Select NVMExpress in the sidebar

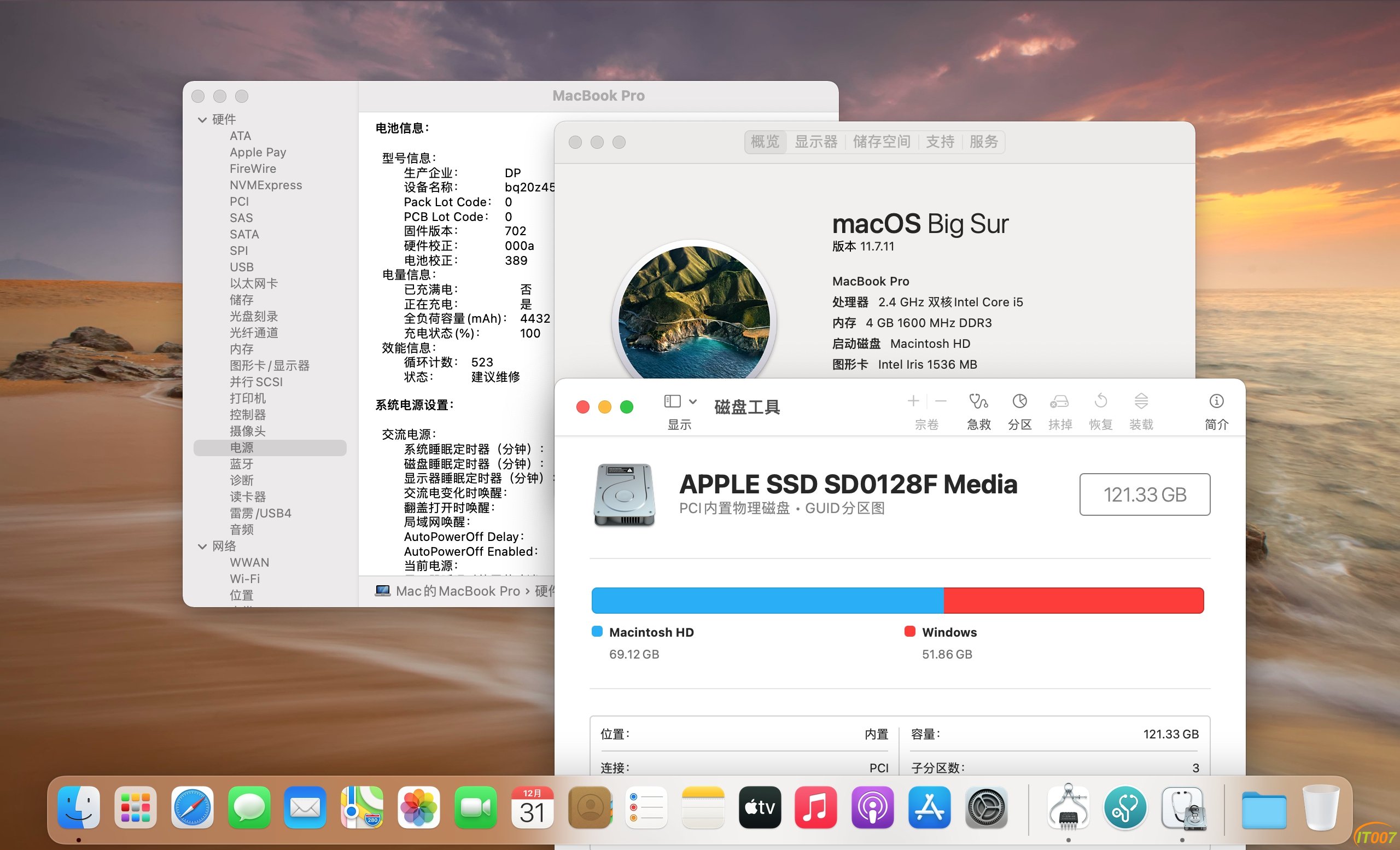(265, 185)
